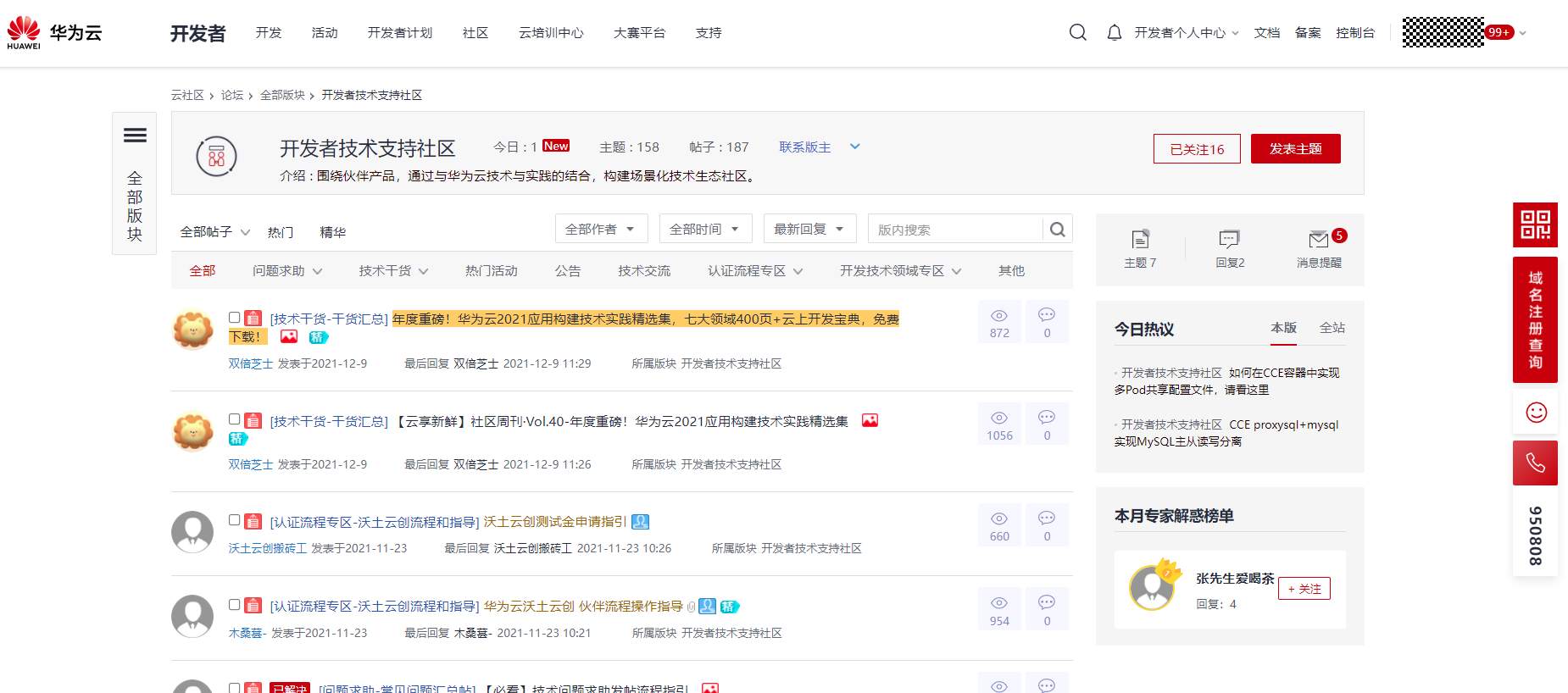Screen dimensions: 1568x693
Task: Click the 950808 hotline number panel
Action: (x=1535, y=535)
